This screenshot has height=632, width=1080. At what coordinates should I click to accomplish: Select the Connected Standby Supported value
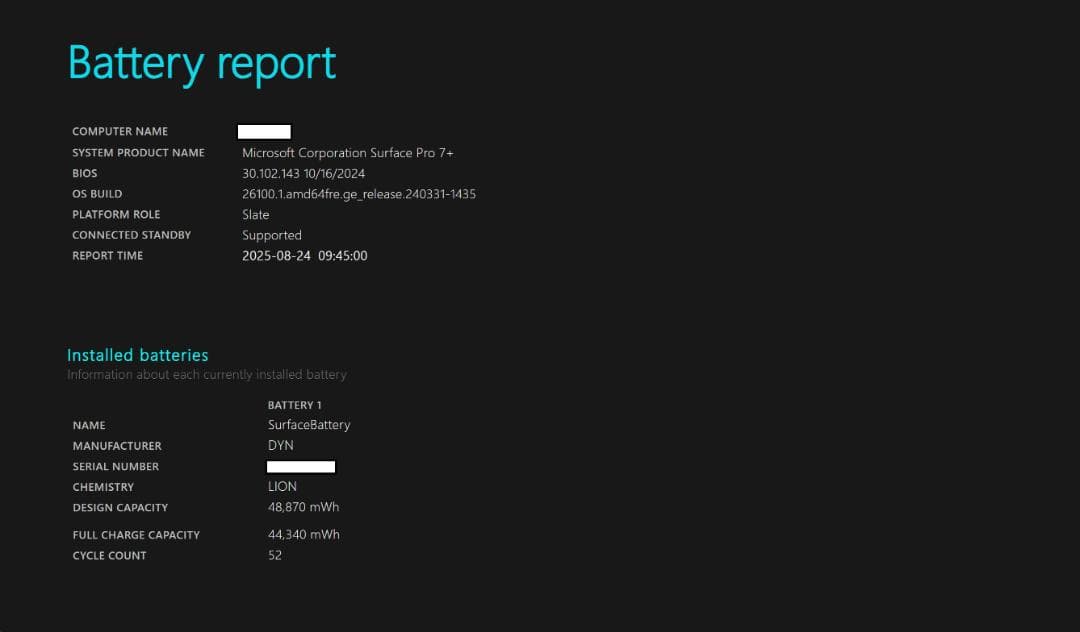pyautogui.click(x=271, y=235)
